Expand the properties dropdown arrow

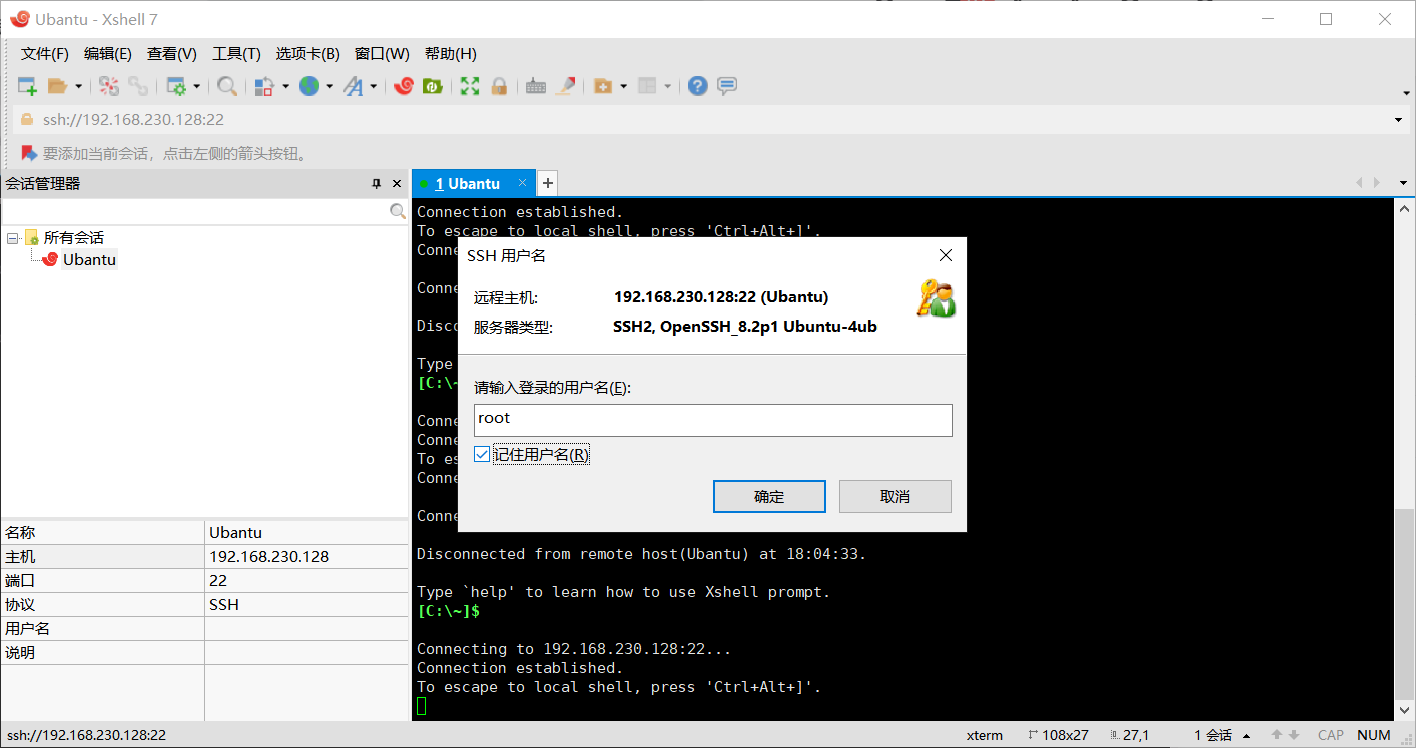[196, 87]
